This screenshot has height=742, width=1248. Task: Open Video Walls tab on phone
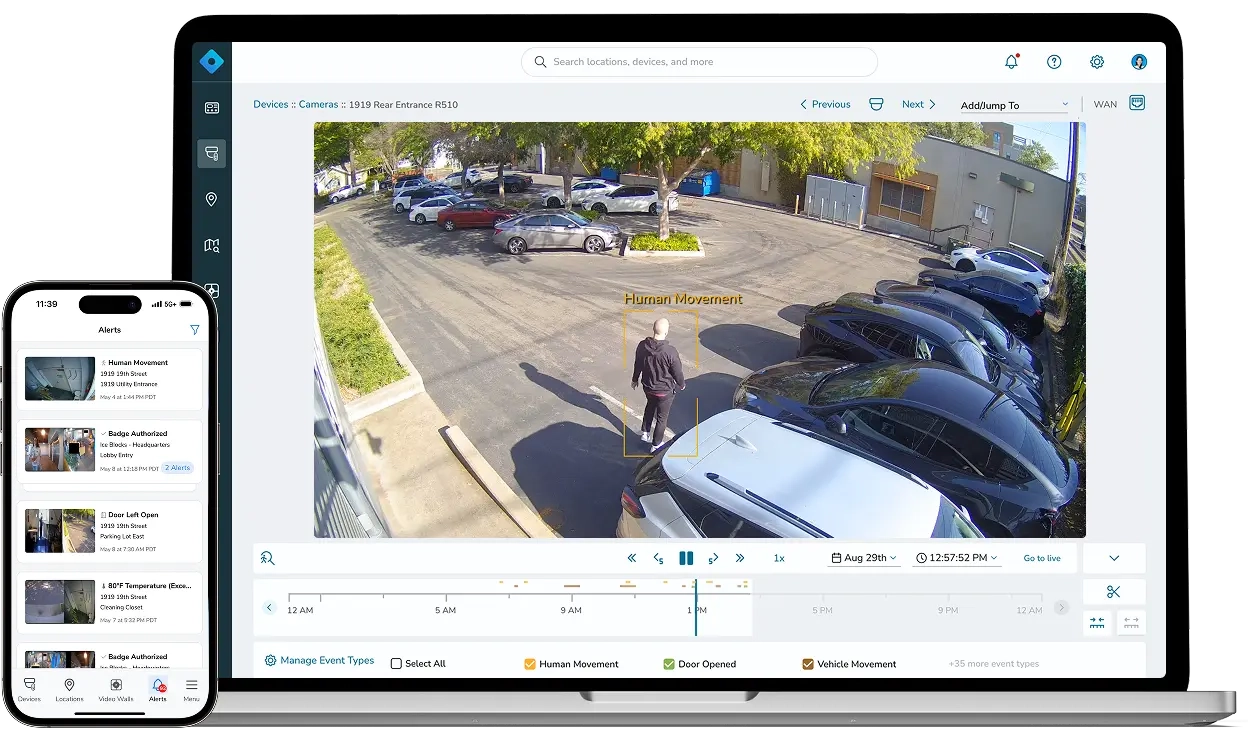(115, 689)
